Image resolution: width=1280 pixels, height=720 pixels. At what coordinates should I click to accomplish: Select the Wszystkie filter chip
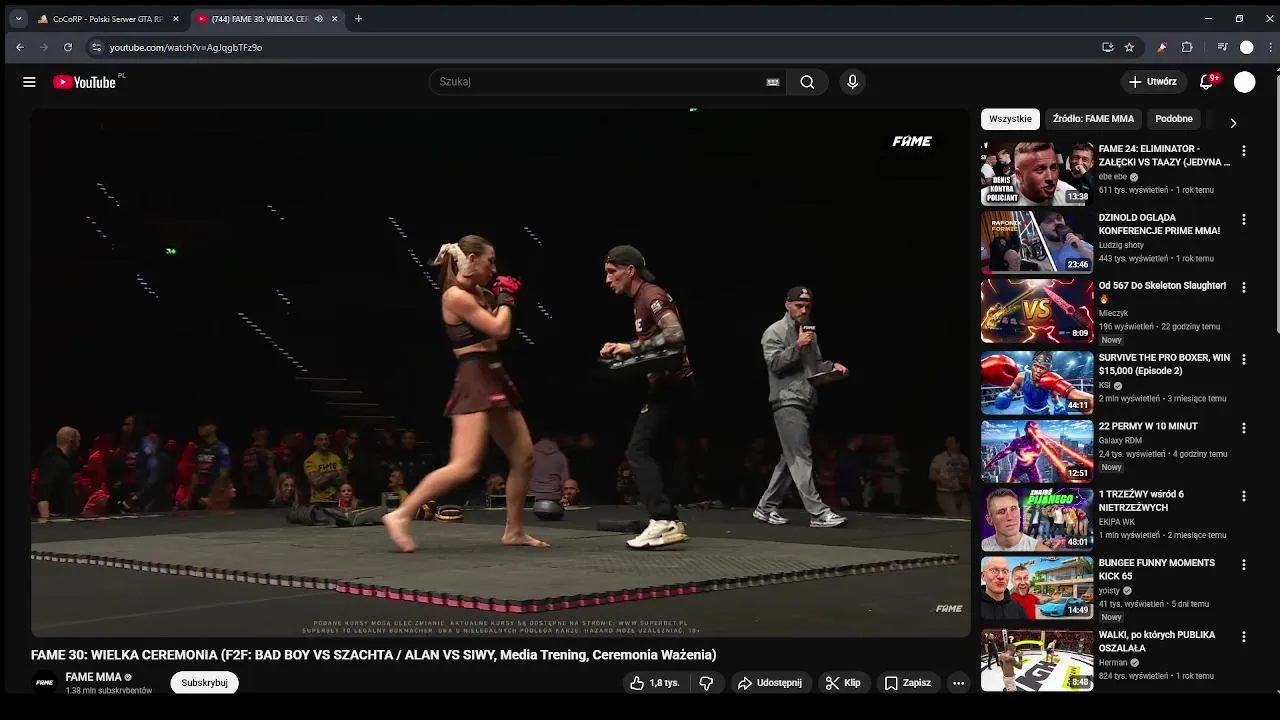pyautogui.click(x=1010, y=119)
